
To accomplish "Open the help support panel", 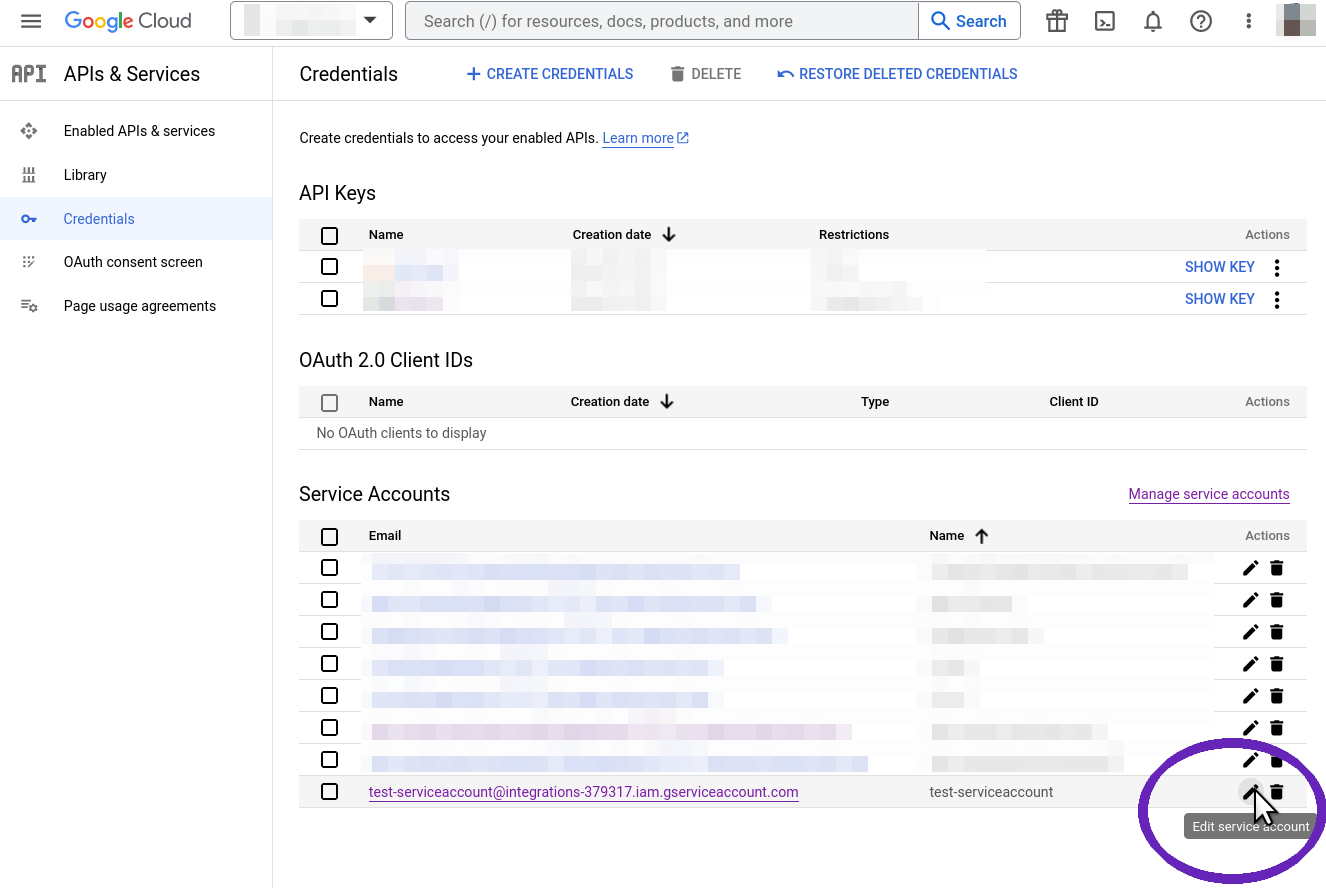I will click(1200, 21).
